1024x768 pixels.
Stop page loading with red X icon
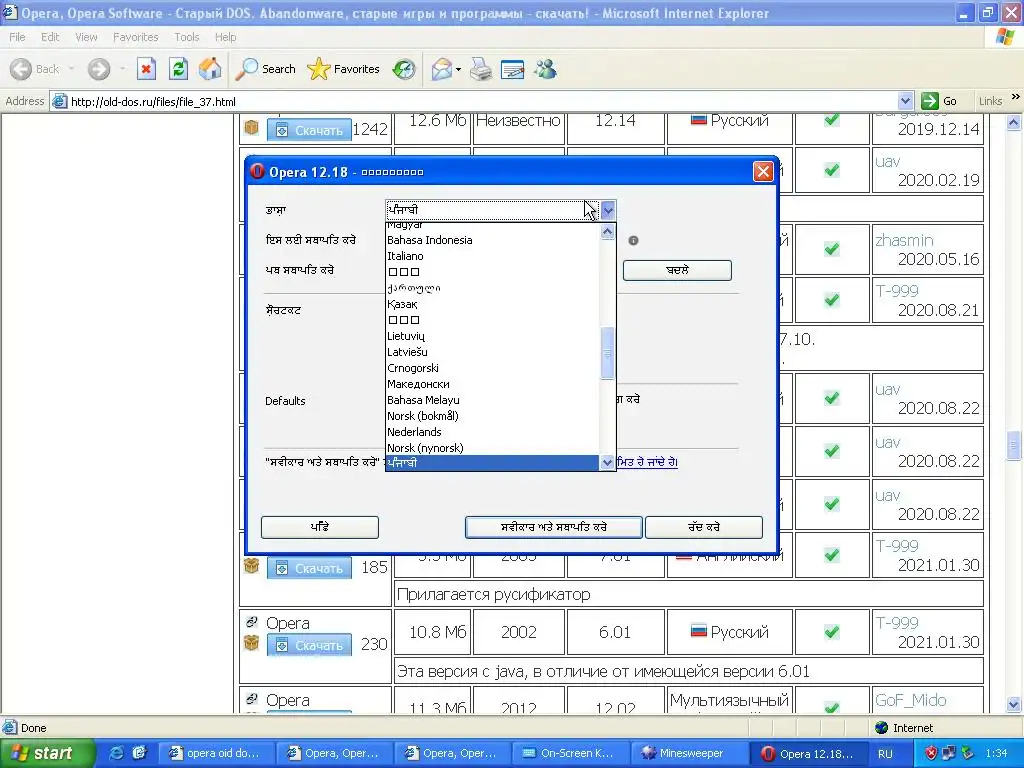point(146,69)
